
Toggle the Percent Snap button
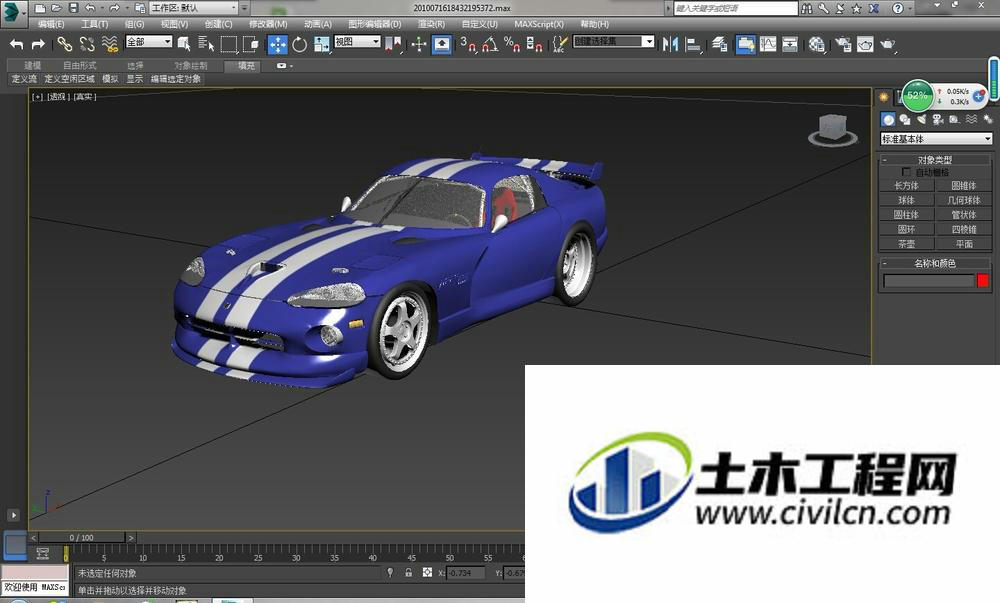tap(512, 44)
